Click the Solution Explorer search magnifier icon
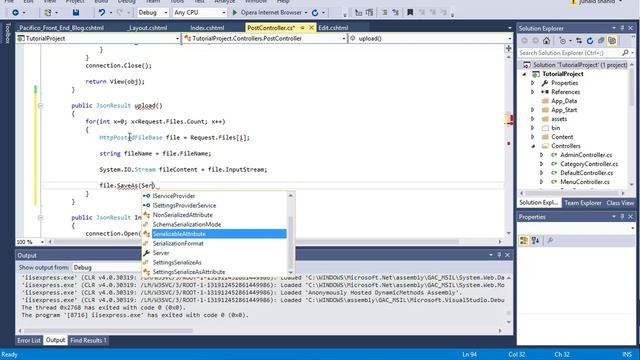640x360 pixels. pos(626,53)
